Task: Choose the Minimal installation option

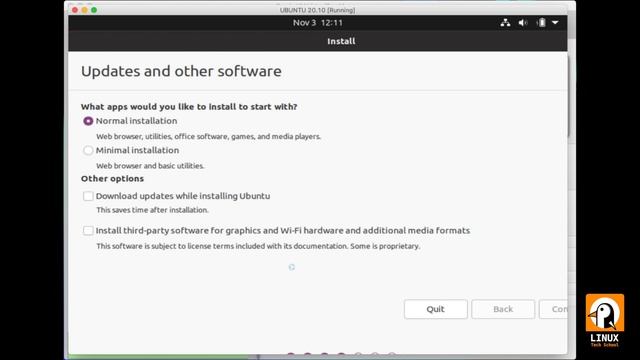Action: [88, 150]
